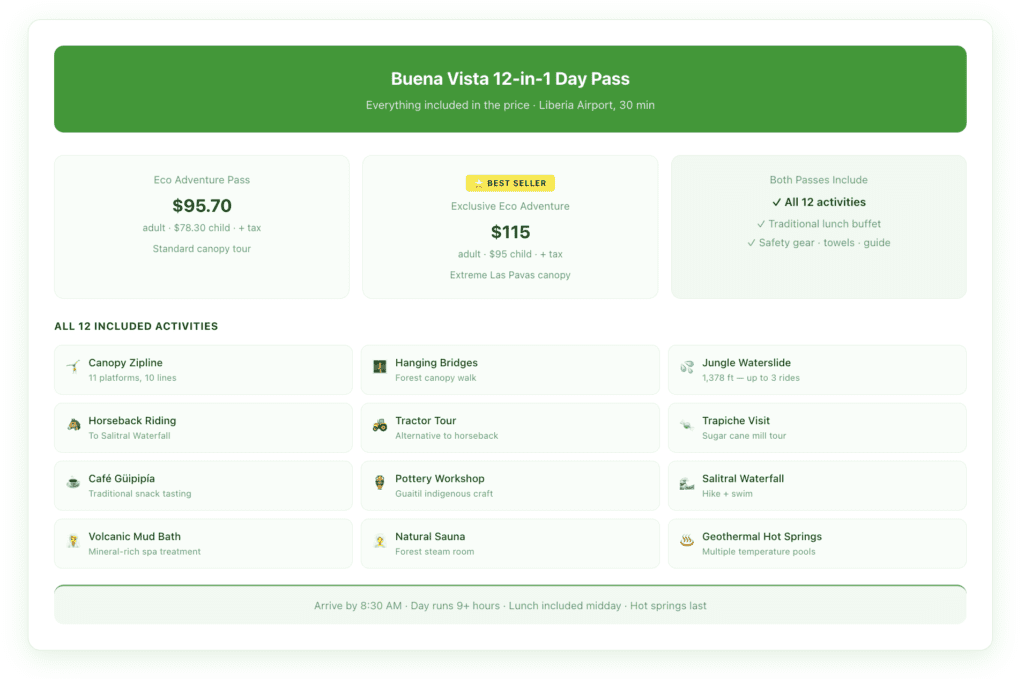Check the Safety gear towels guide item
The width and height of the screenshot is (1024, 679).
tap(819, 243)
